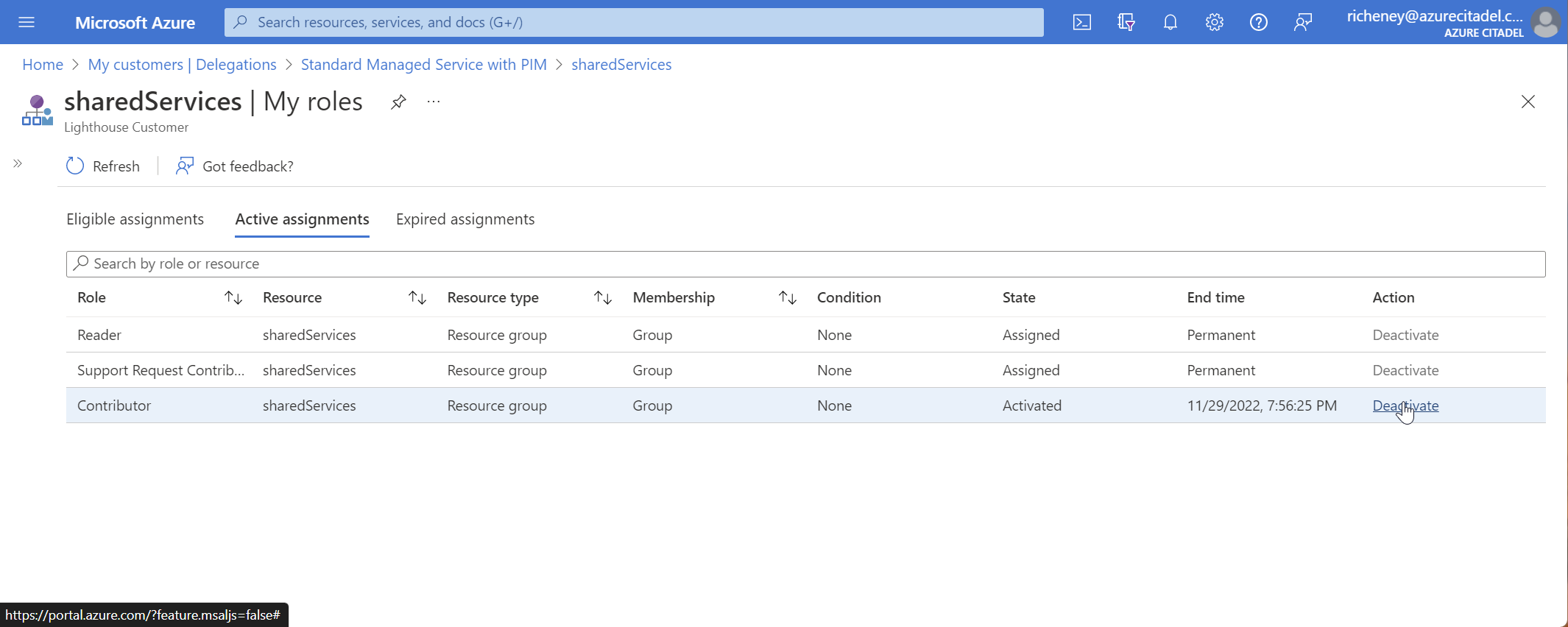The image size is (1568, 627).
Task: Deactivate the Contributor role
Action: coord(1405,405)
